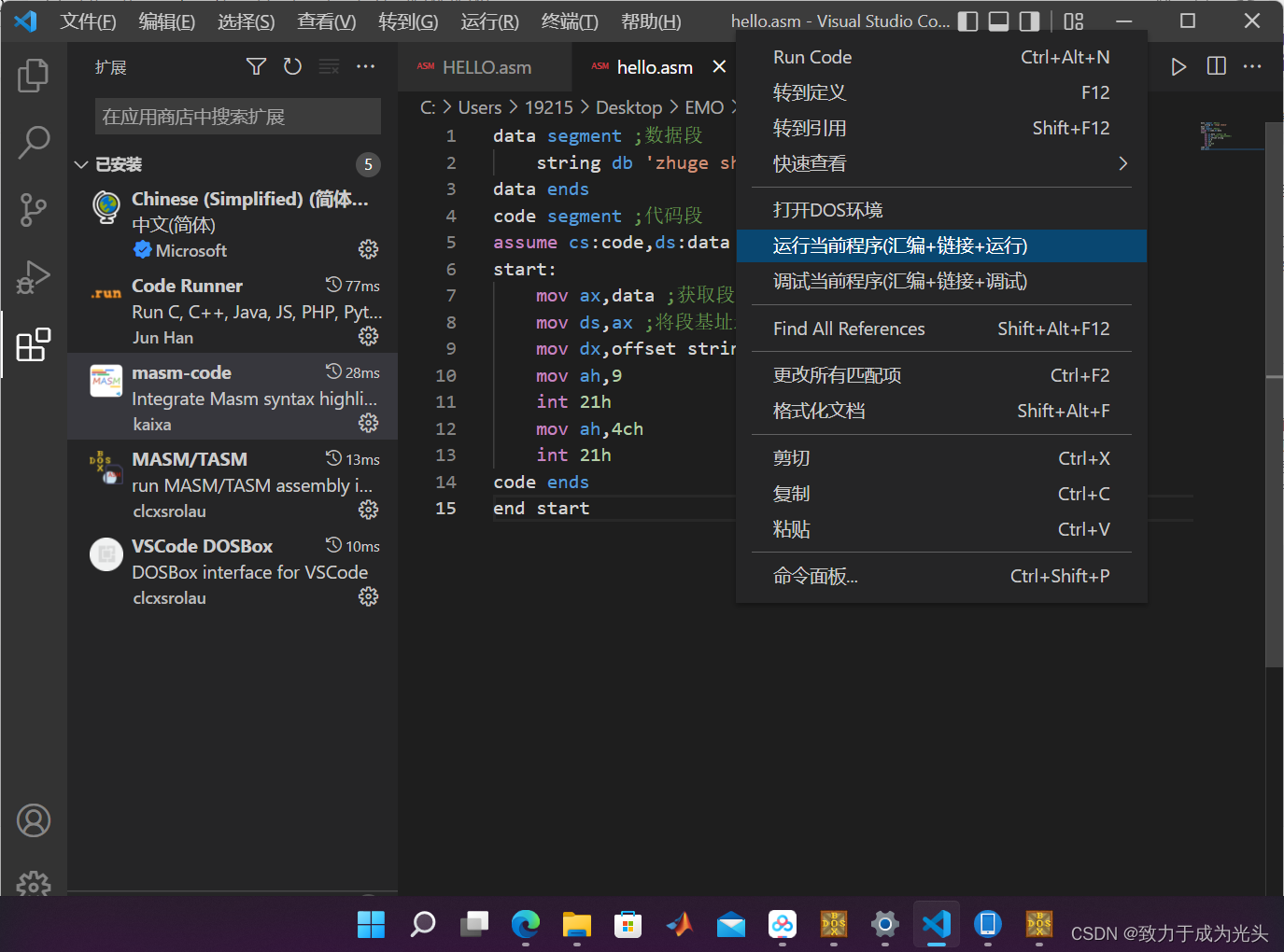Open extensions panel more actions menu
Screen dimensions: 1284x952
(x=366, y=66)
